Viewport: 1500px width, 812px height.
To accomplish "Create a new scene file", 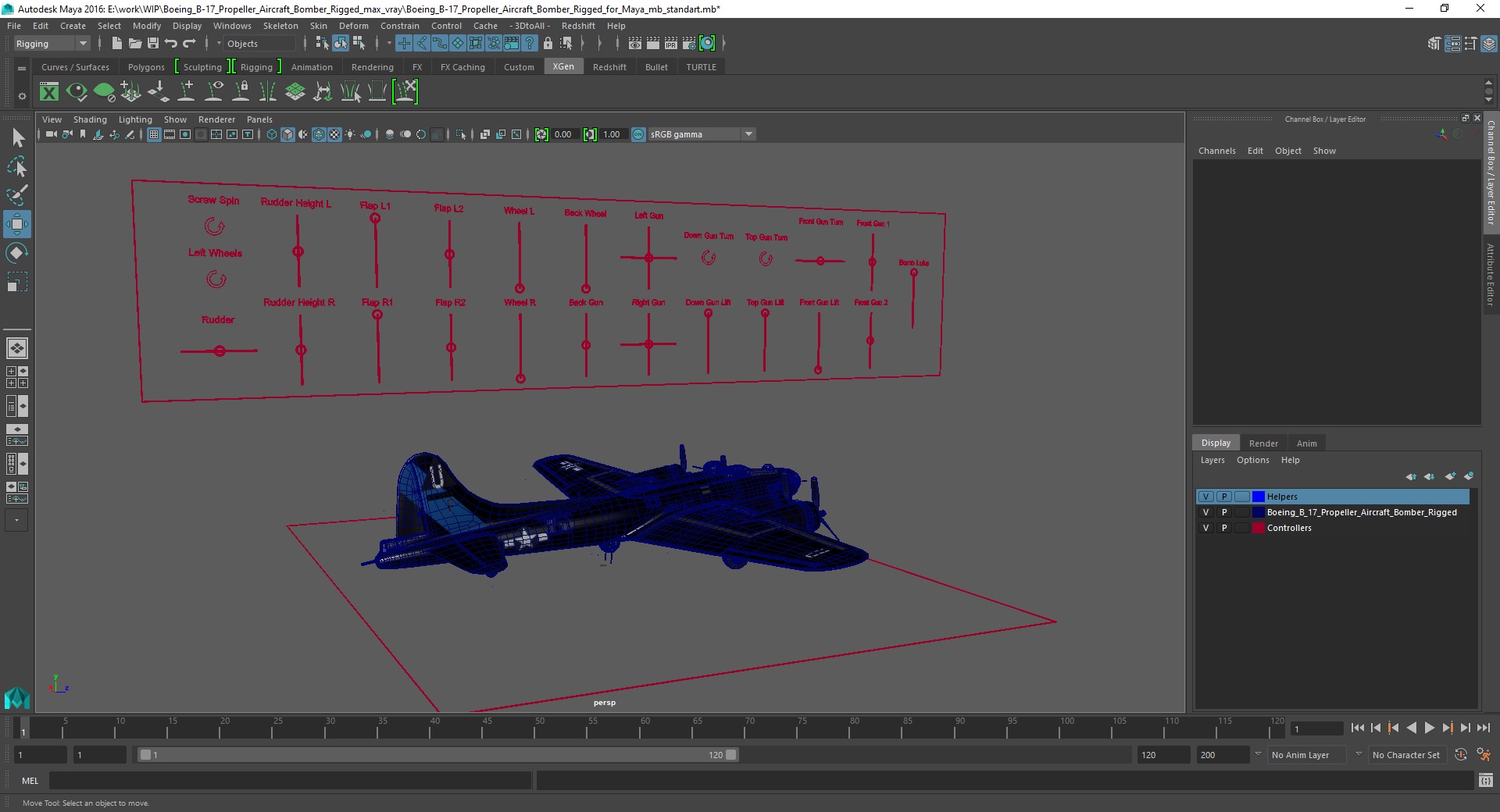I will pos(116,44).
